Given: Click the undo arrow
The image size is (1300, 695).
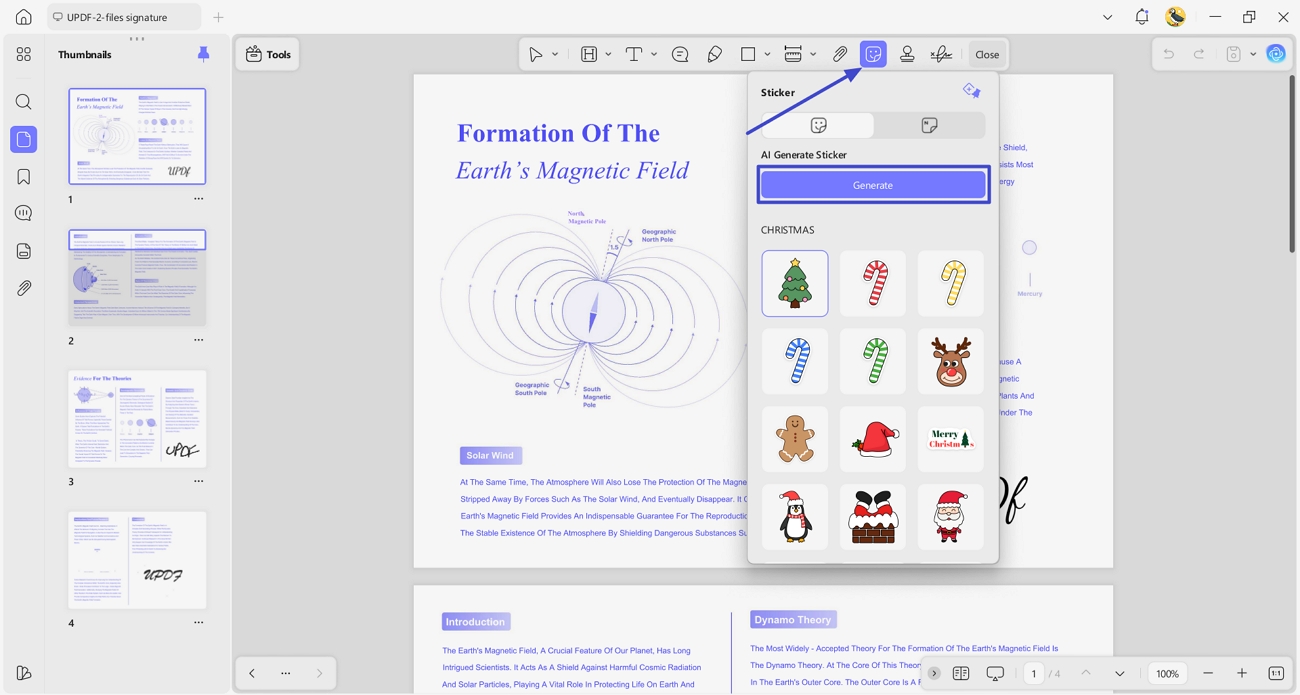Looking at the screenshot, I should point(1168,54).
